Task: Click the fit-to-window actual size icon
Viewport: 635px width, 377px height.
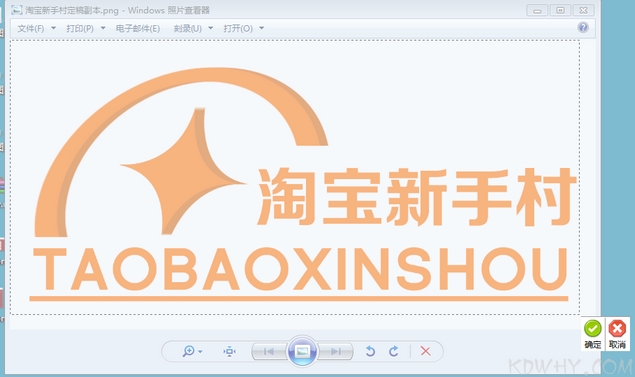Action: pos(230,351)
